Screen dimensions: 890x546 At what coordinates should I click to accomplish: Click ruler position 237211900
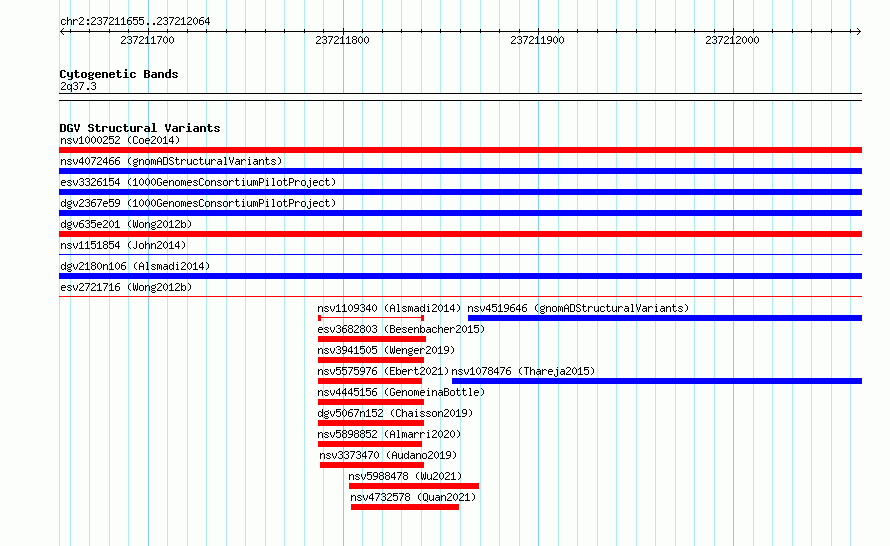pyautogui.click(x=538, y=40)
